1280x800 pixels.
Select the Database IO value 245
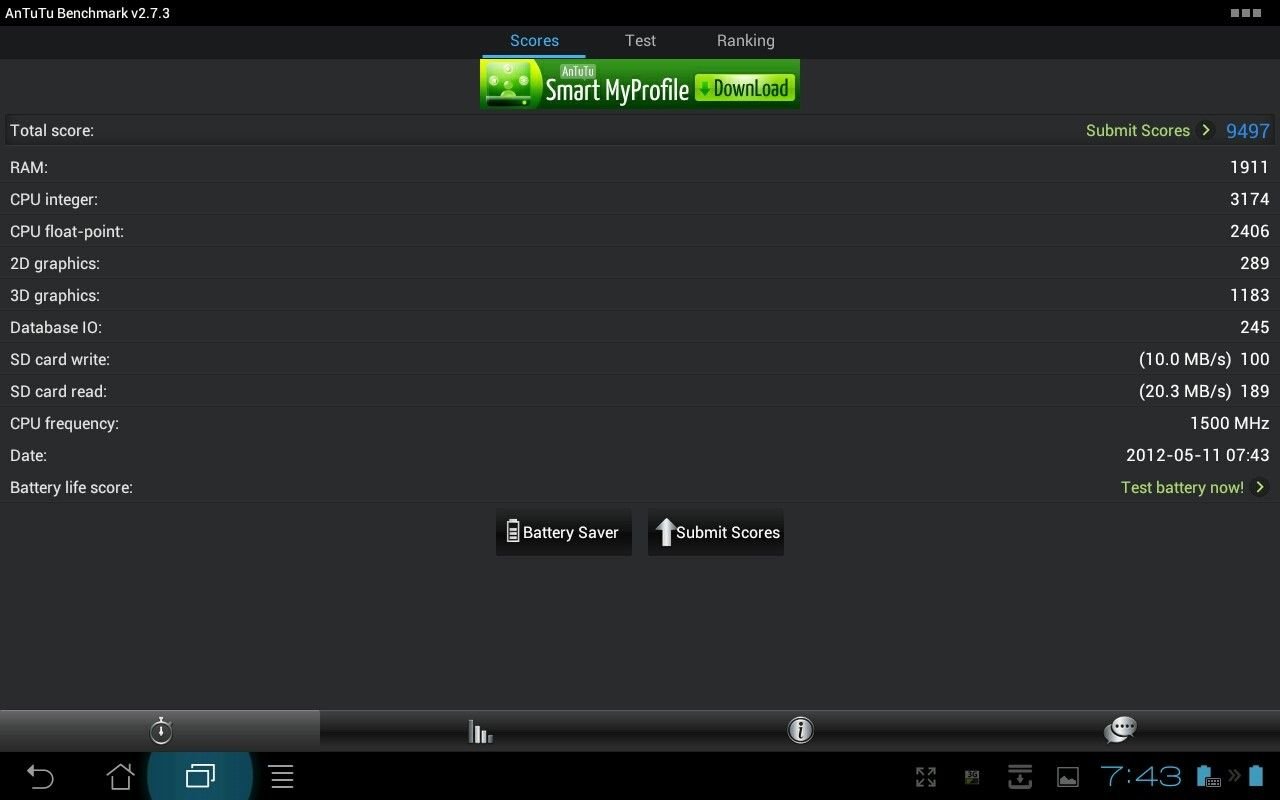click(x=1254, y=327)
